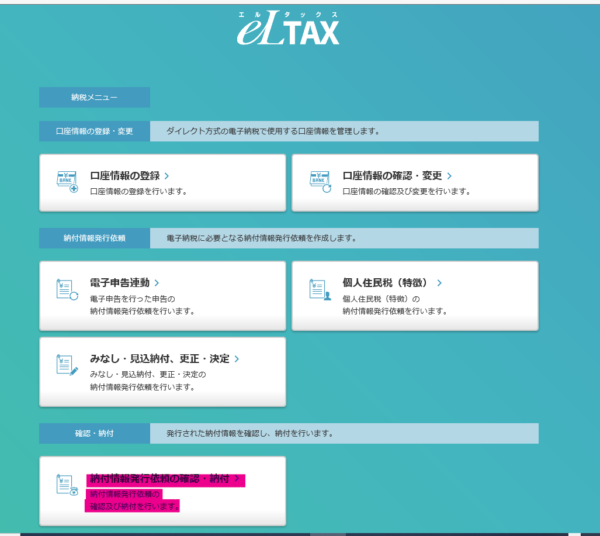Image resolution: width=600 pixels, height=536 pixels.
Task: Click description 口座情報の登録を行います。
Action: click(138, 191)
